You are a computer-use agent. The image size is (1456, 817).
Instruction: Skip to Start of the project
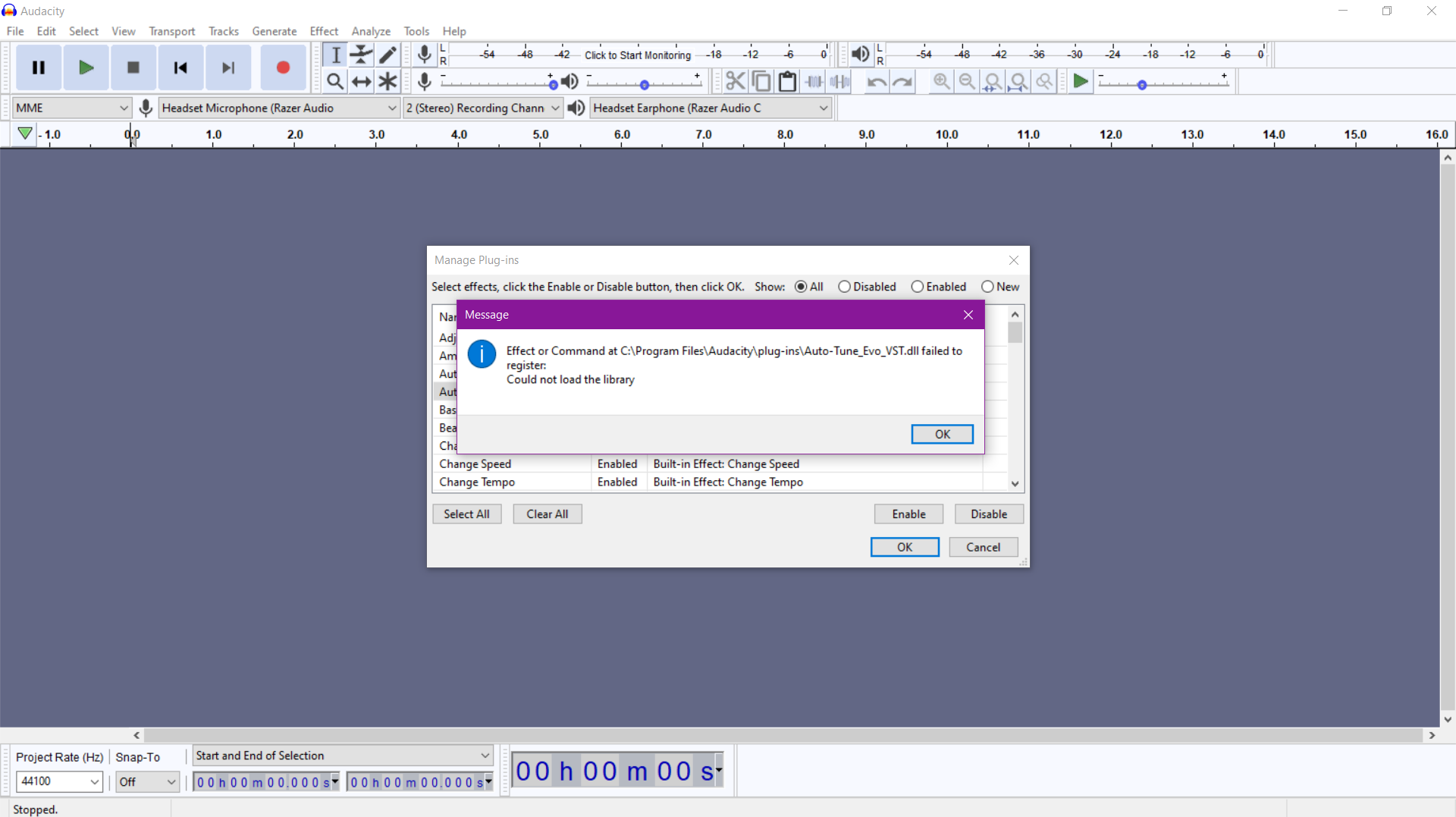pyautogui.click(x=180, y=68)
